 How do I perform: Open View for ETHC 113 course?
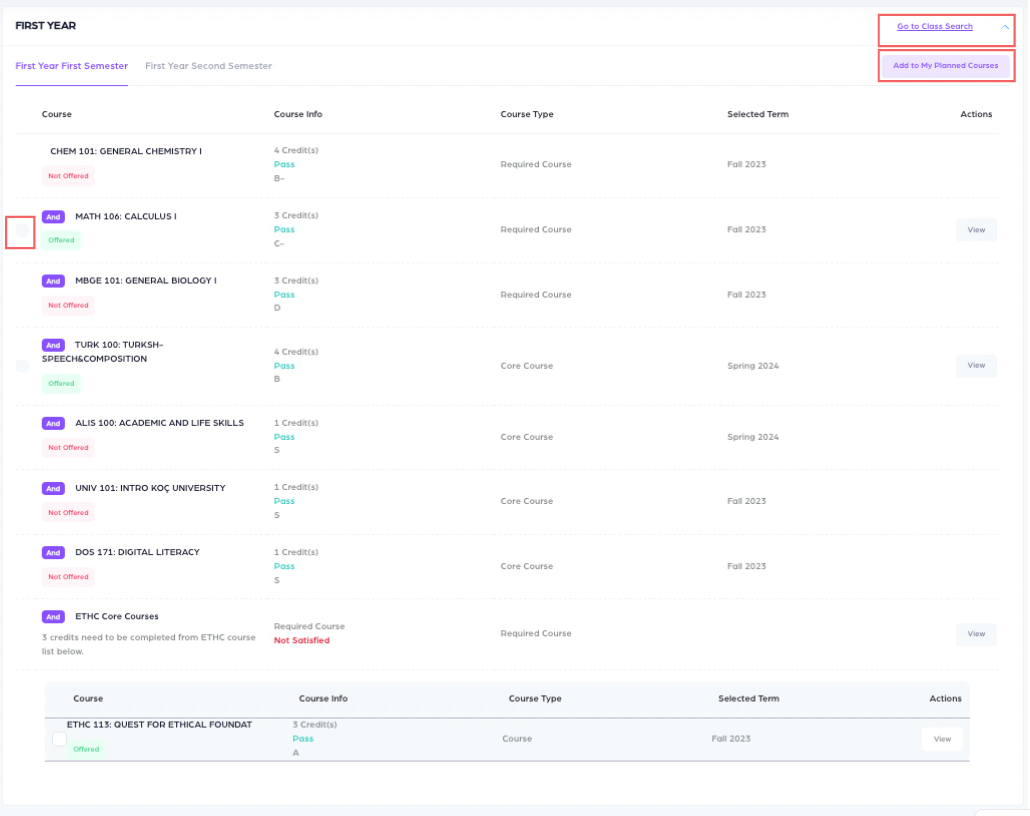point(941,739)
